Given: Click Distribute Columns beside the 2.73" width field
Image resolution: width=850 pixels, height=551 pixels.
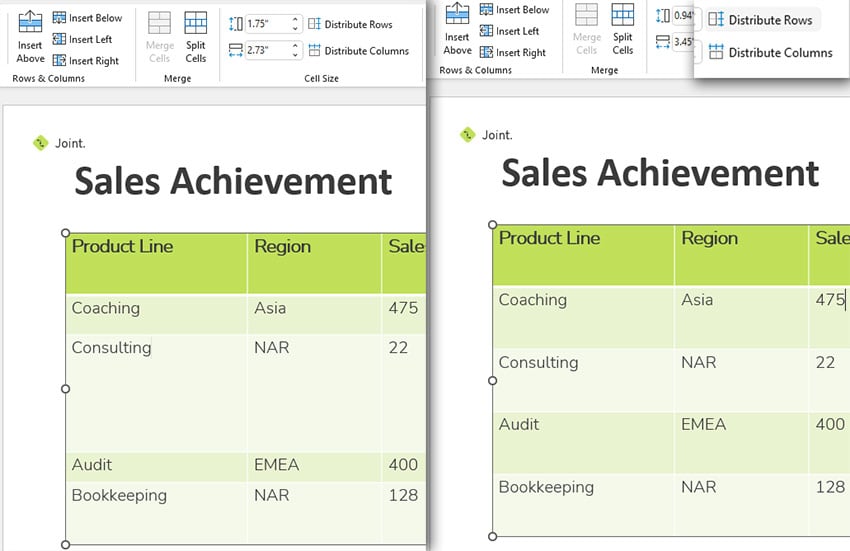Looking at the screenshot, I should coord(358,51).
